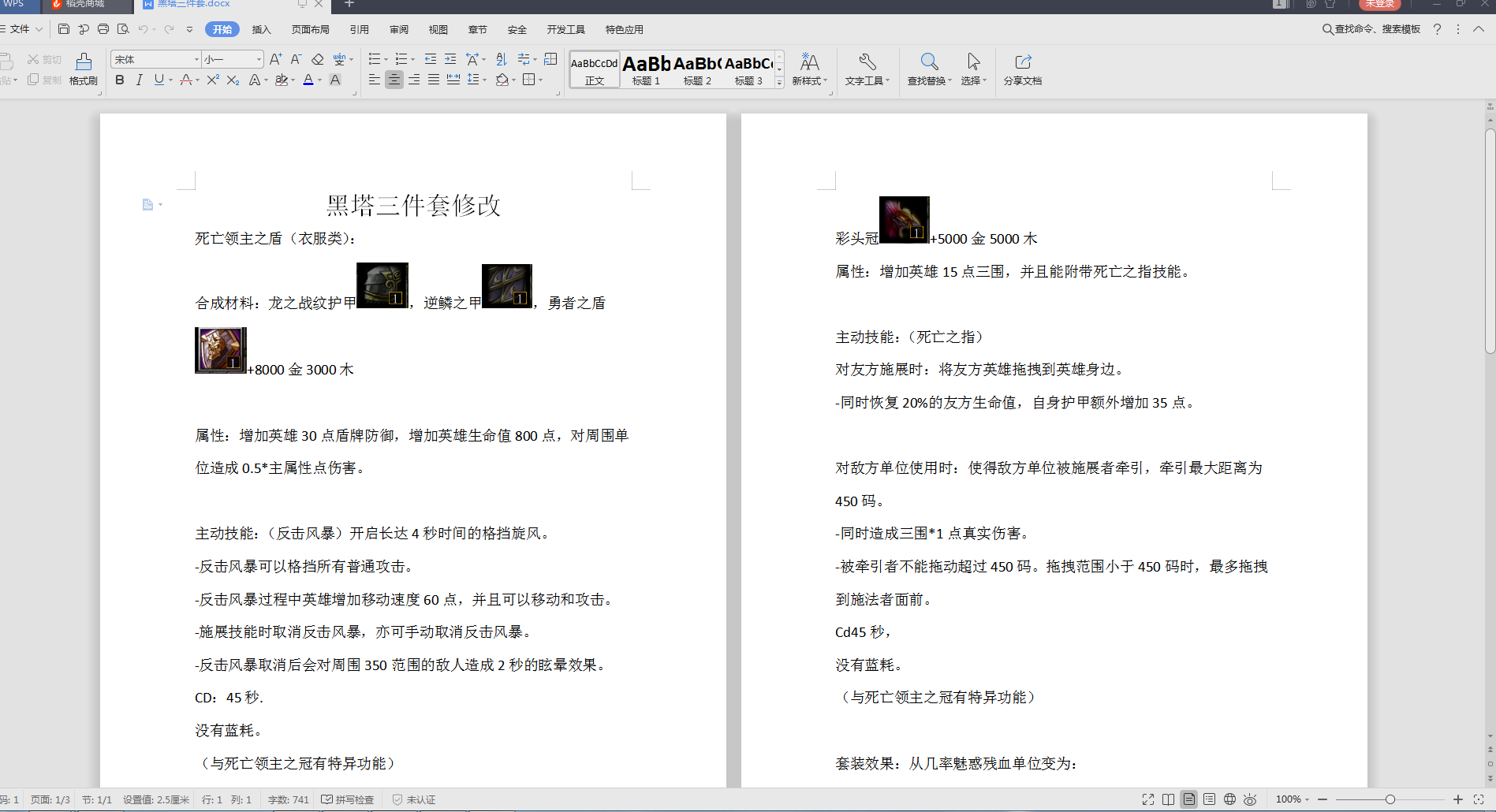
Task: Decrease font size with A- icon
Action: point(296,59)
